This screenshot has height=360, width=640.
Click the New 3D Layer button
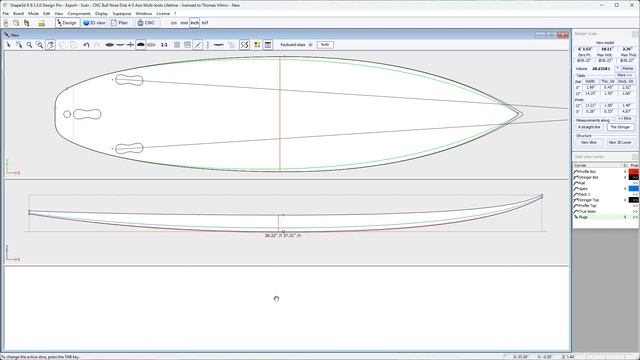click(x=620, y=142)
